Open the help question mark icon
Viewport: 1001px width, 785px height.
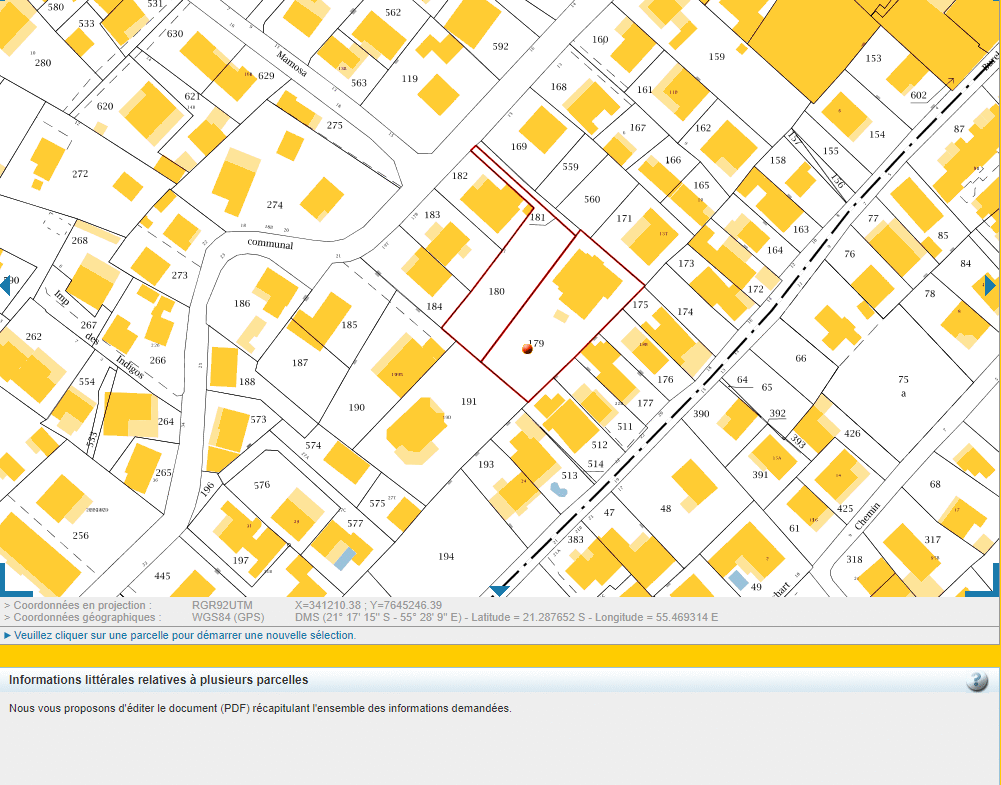point(977,681)
